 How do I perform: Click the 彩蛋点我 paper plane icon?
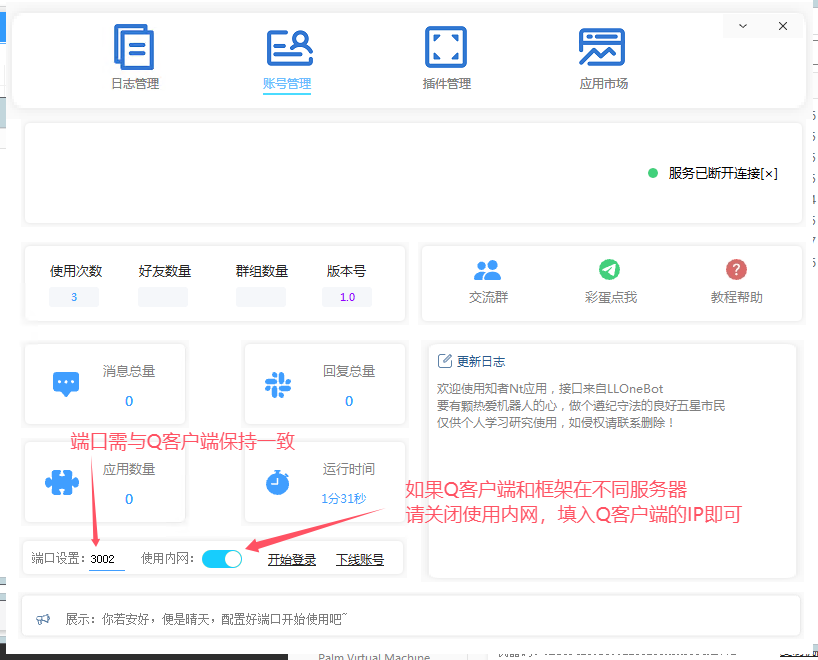pos(609,270)
